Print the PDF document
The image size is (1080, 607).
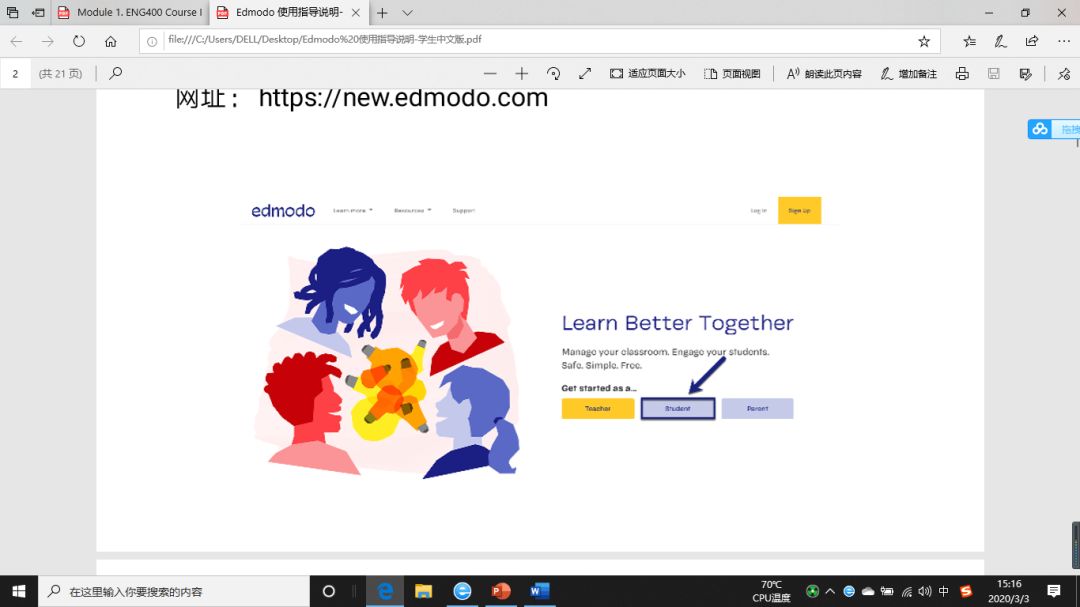(x=962, y=74)
